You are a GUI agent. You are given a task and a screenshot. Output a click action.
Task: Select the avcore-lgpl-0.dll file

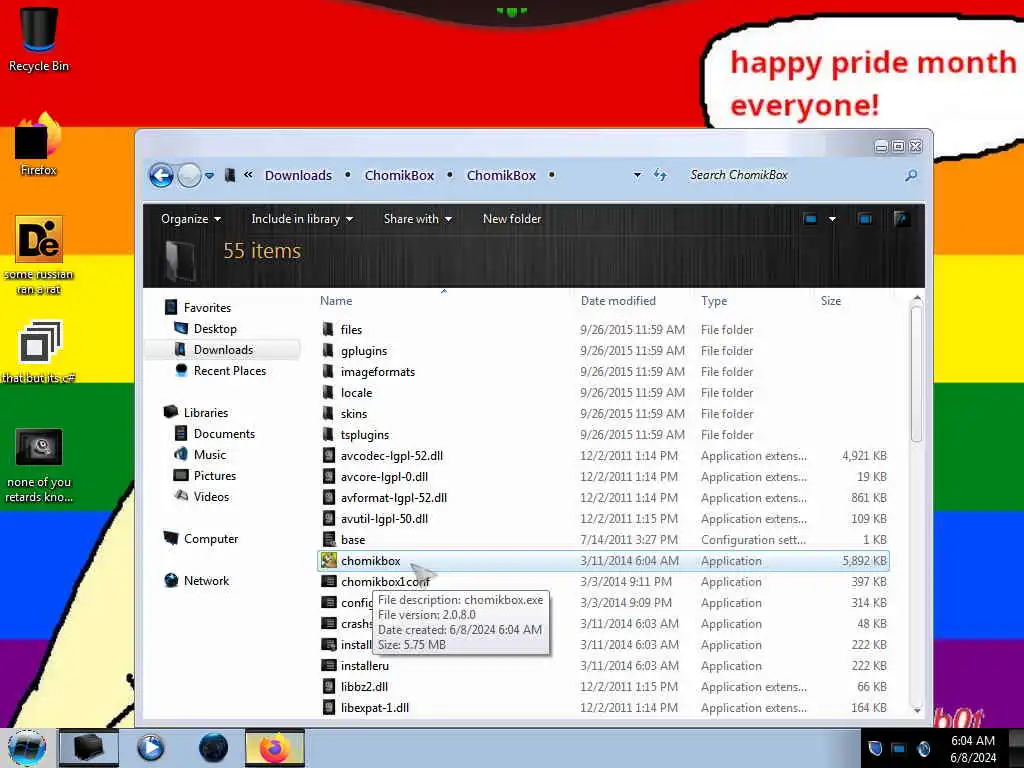[x=384, y=477]
